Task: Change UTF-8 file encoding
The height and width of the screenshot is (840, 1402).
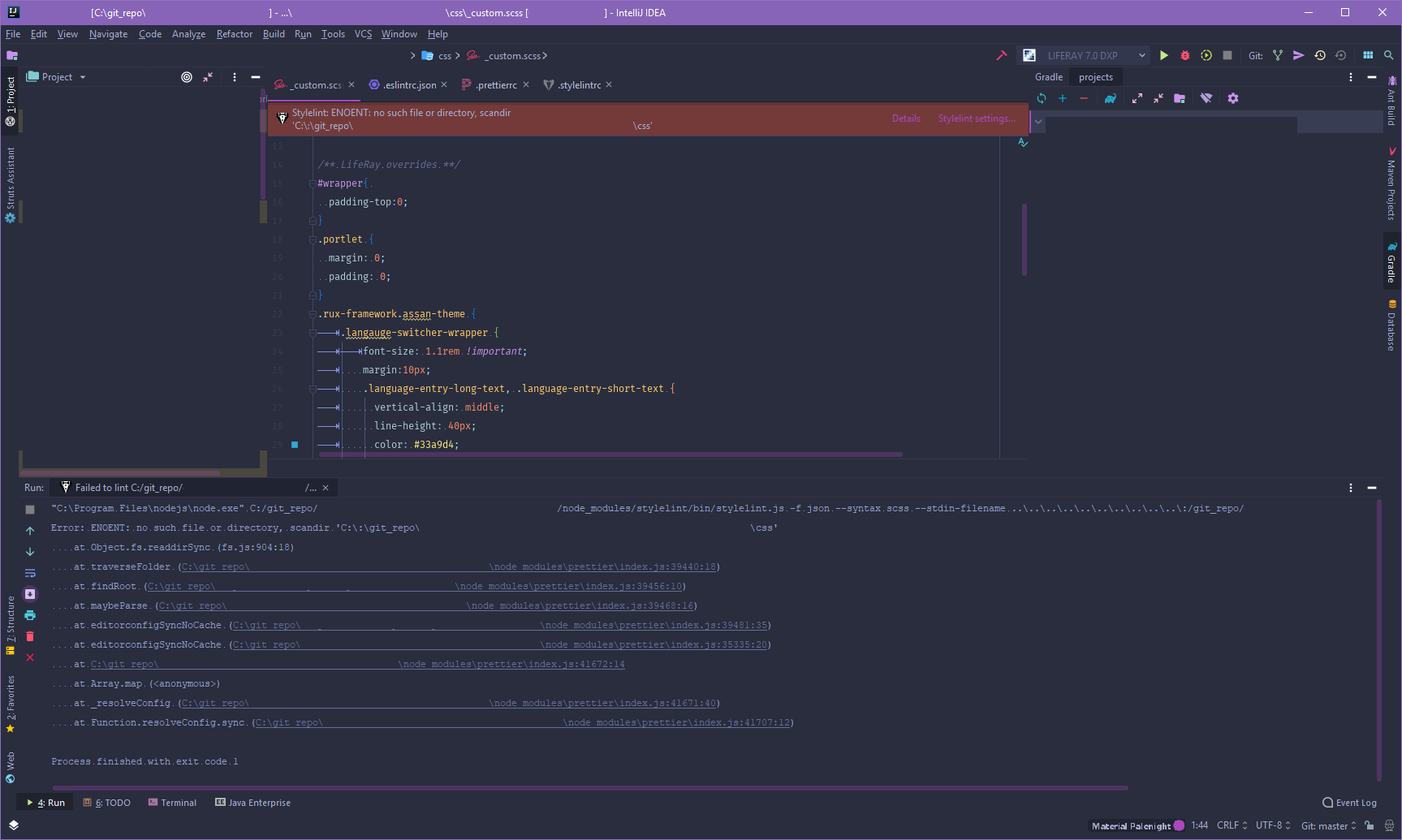Action: 1273,825
